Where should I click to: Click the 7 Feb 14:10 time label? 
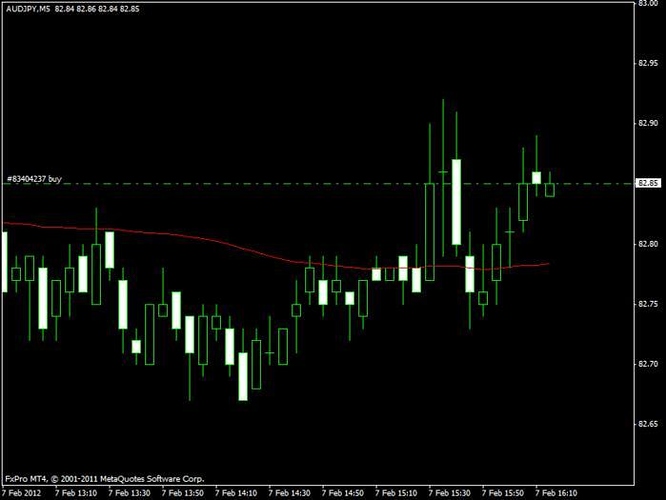236,493
